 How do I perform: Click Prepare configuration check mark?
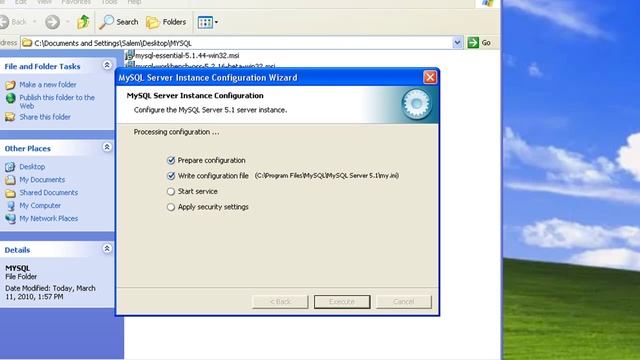[x=171, y=160]
